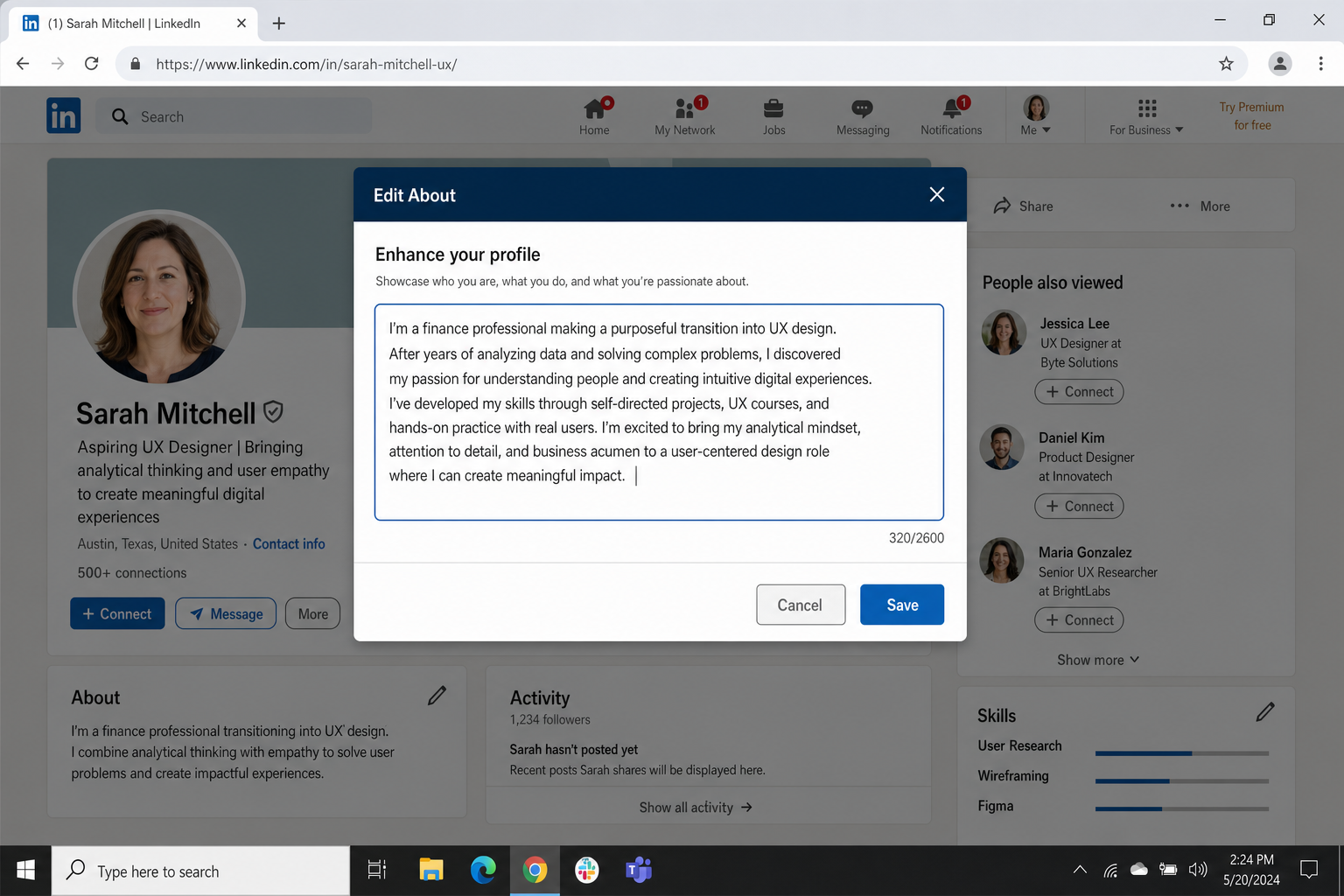
Task: Close the Sarah Mitchell LinkedIn tab
Action: pyautogui.click(x=241, y=24)
